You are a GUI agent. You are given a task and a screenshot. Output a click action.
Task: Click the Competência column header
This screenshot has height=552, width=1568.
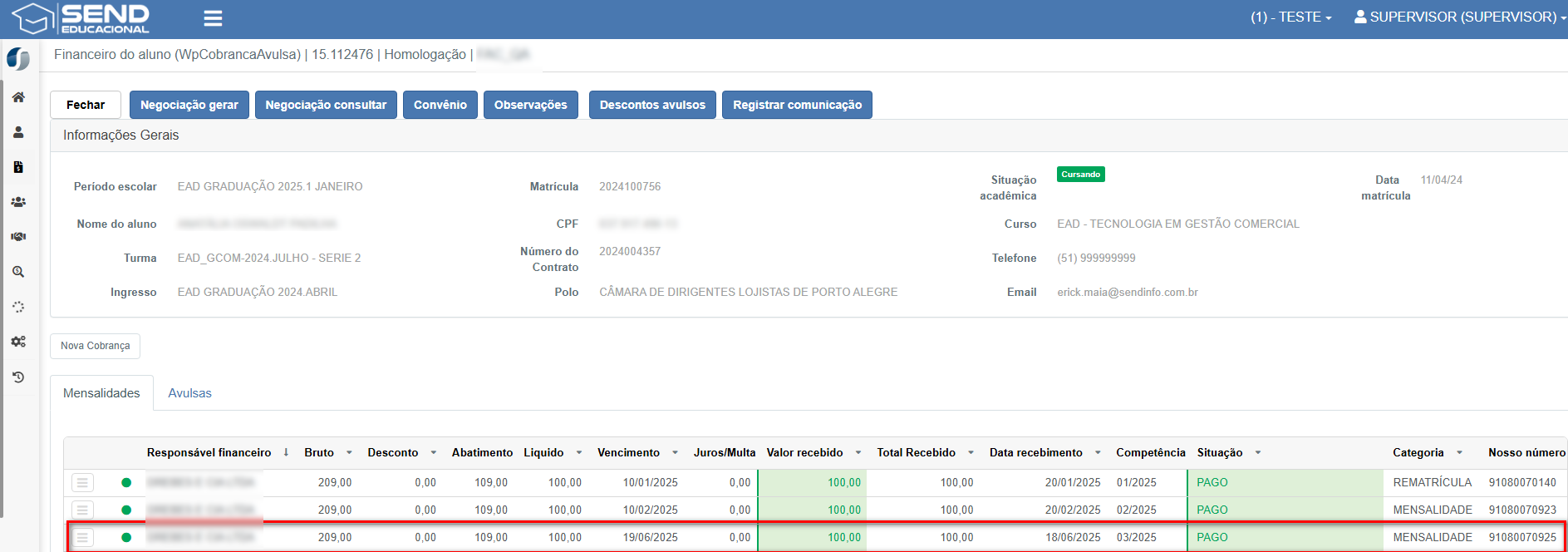pyautogui.click(x=1151, y=452)
